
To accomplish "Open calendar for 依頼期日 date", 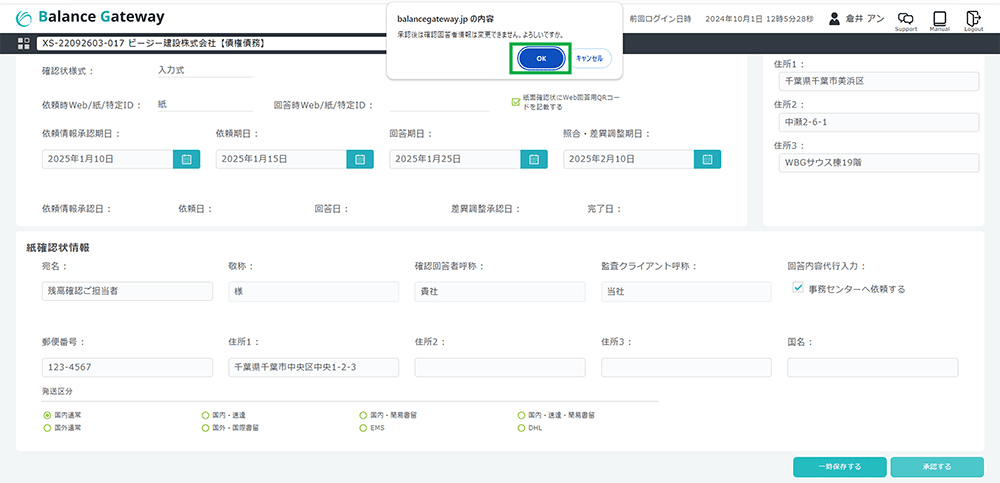I will pos(360,158).
